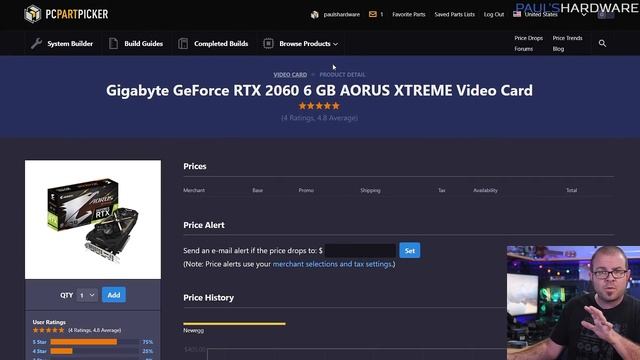Expand the Browse Products menu
The height and width of the screenshot is (360, 640).
[x=309, y=44]
